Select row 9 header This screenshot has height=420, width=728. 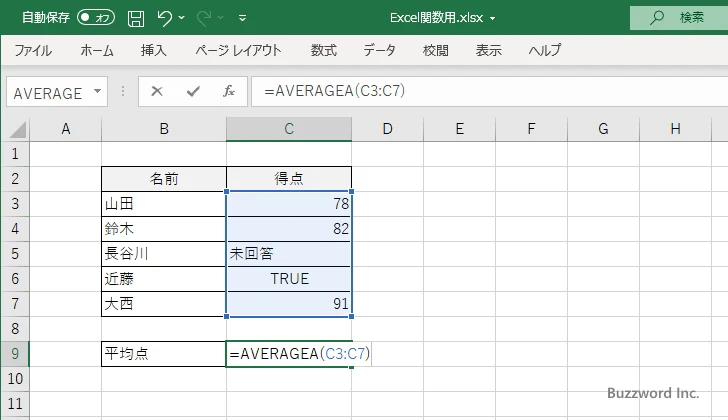click(x=15, y=354)
